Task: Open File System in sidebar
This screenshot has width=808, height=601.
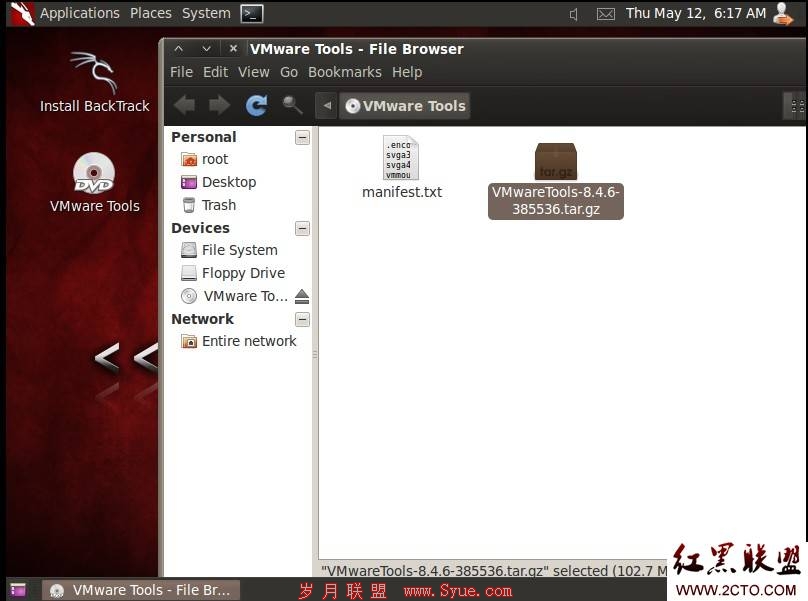Action: coord(229,251)
